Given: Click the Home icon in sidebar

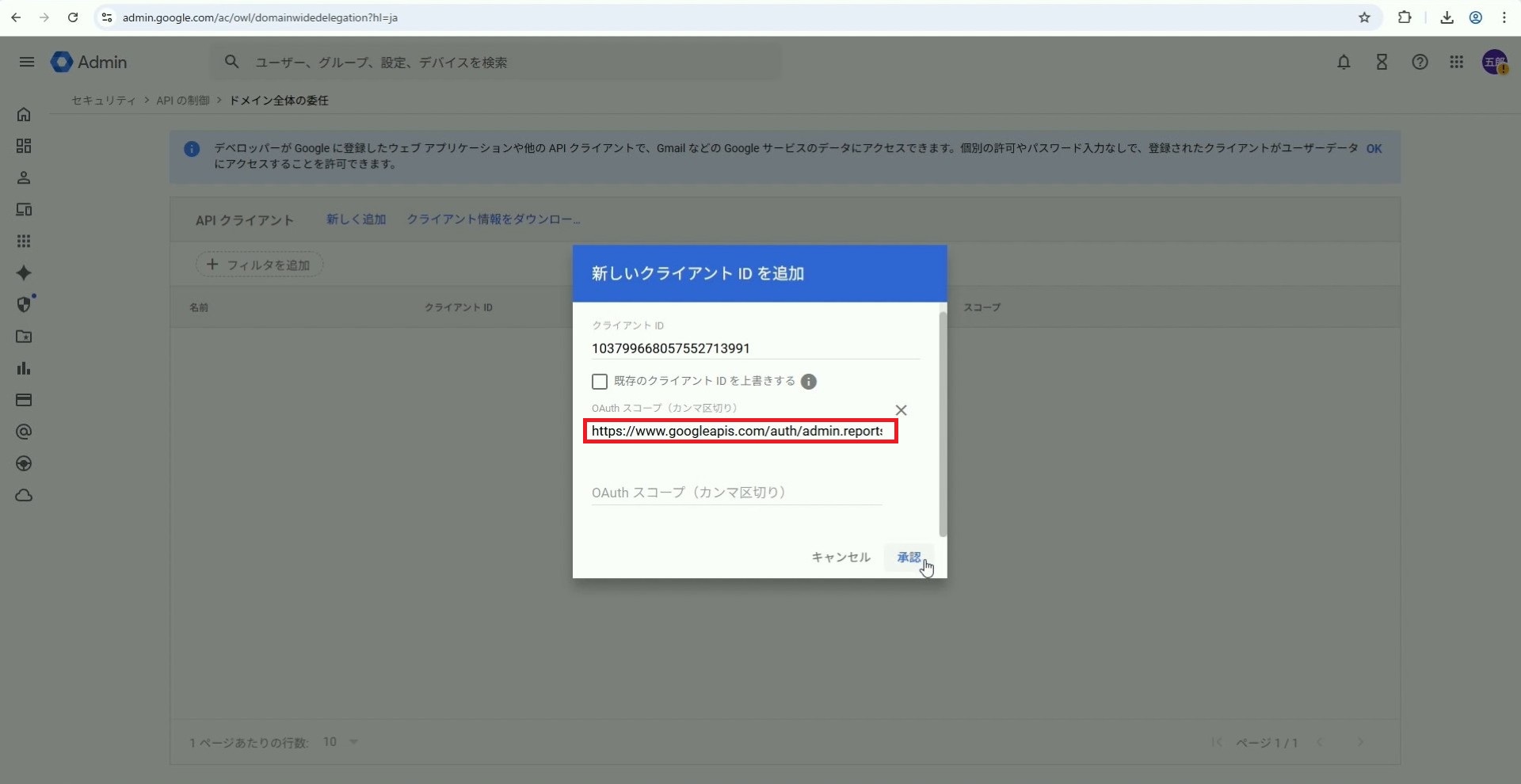Looking at the screenshot, I should tap(24, 114).
